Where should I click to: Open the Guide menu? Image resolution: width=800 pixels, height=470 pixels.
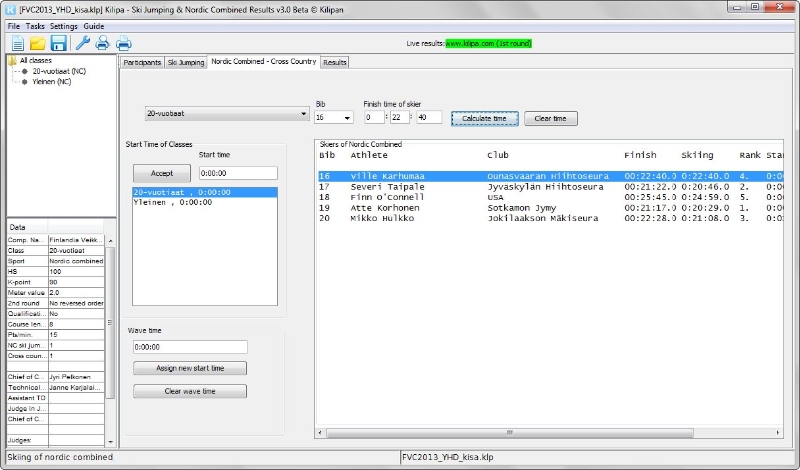(x=94, y=26)
